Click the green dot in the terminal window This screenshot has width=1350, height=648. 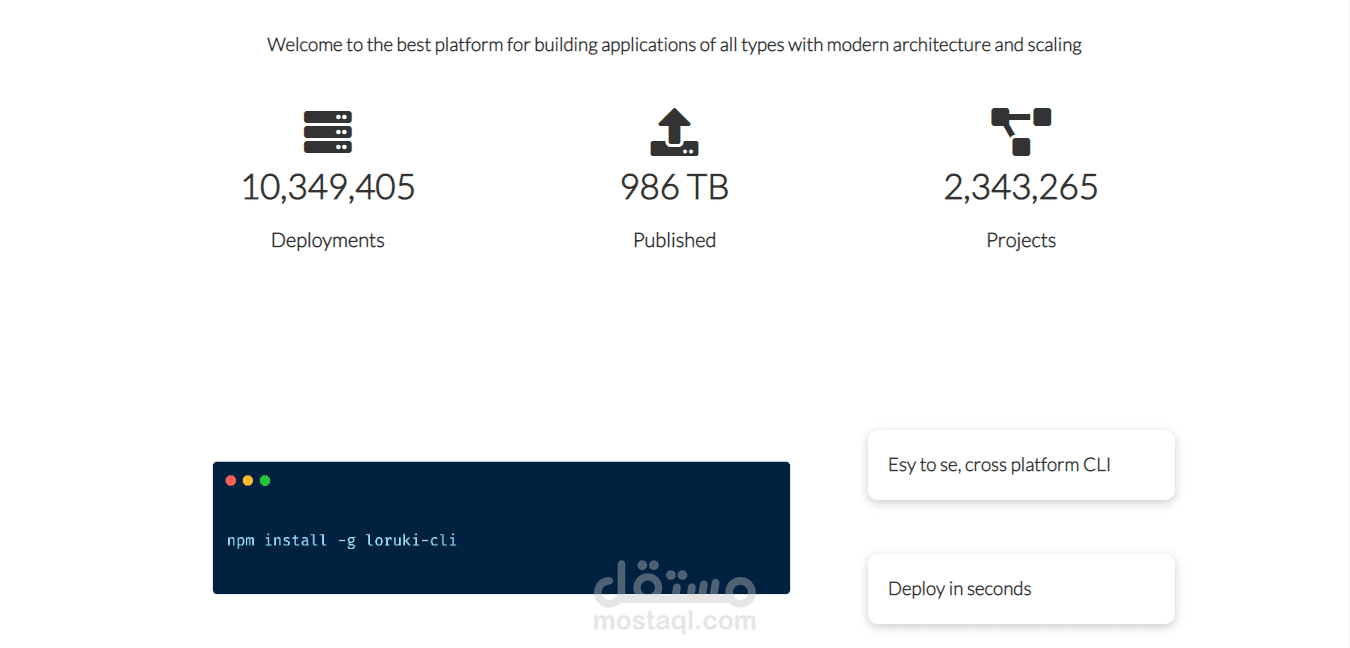[x=265, y=481]
